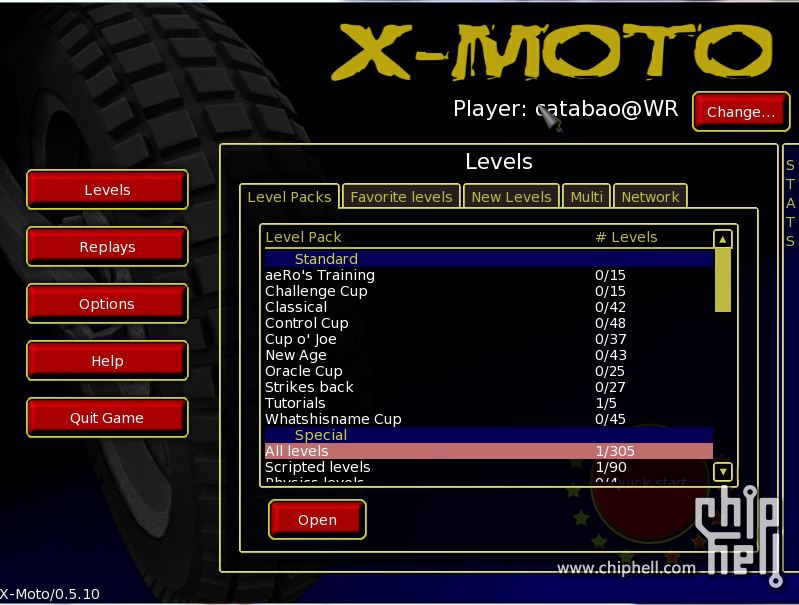Switch to Level Packs tab
The height and width of the screenshot is (605, 799).
pos(289,197)
